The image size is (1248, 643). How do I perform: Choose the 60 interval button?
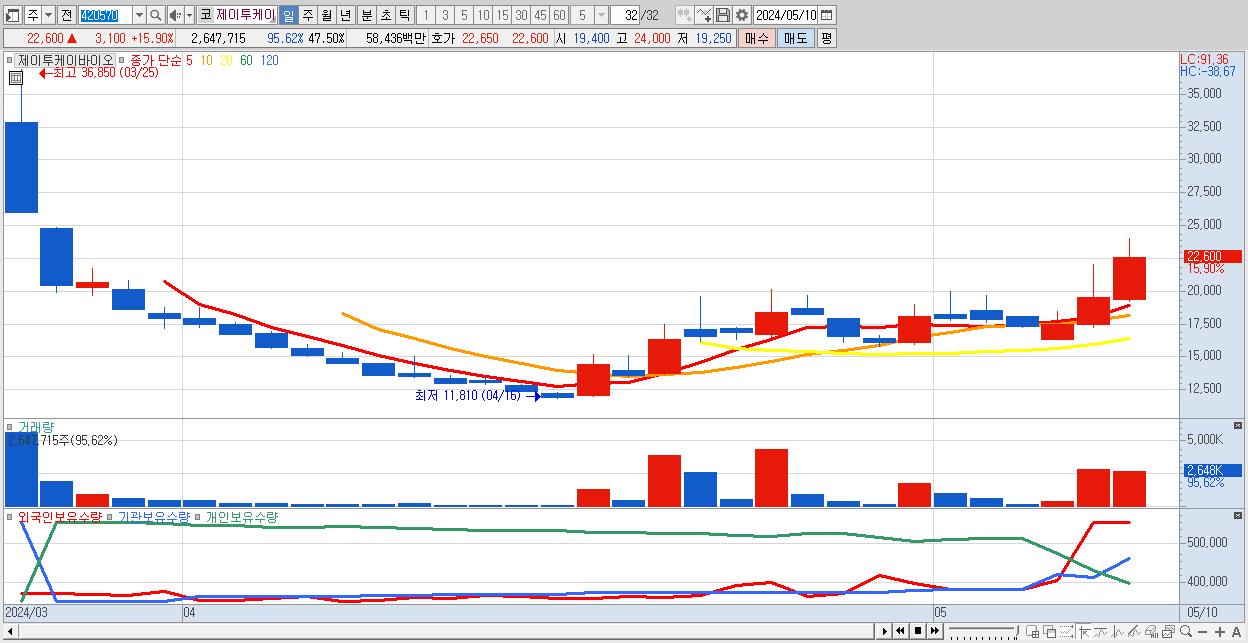pyautogui.click(x=559, y=15)
